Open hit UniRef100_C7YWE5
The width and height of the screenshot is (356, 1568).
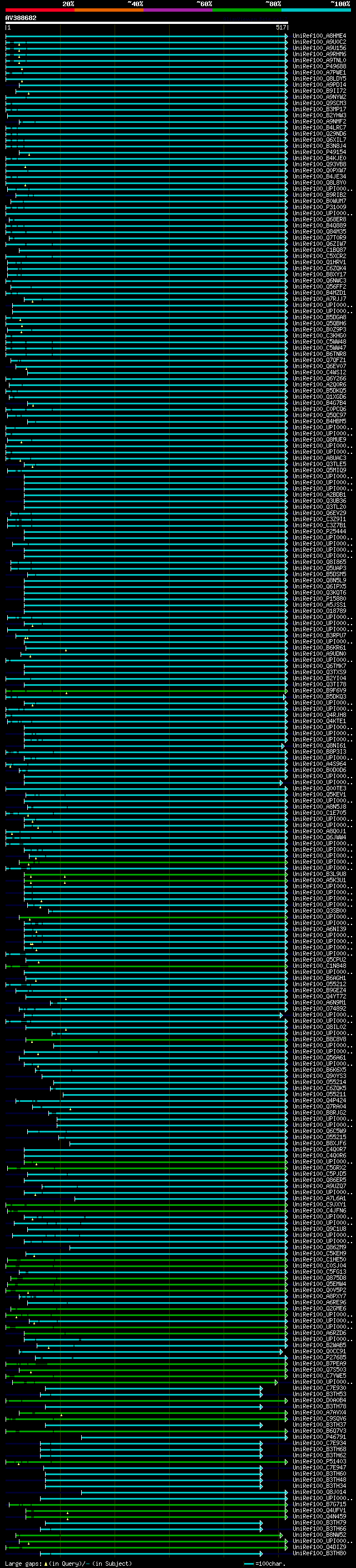(319, 1376)
